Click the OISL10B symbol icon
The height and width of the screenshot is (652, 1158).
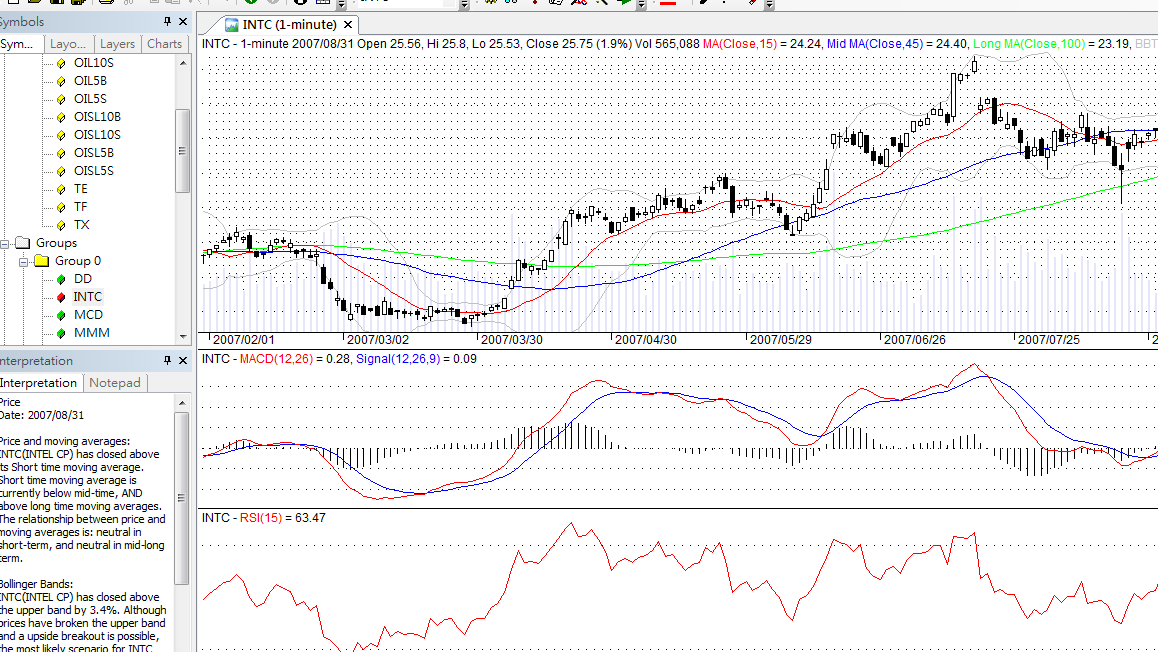(61, 117)
